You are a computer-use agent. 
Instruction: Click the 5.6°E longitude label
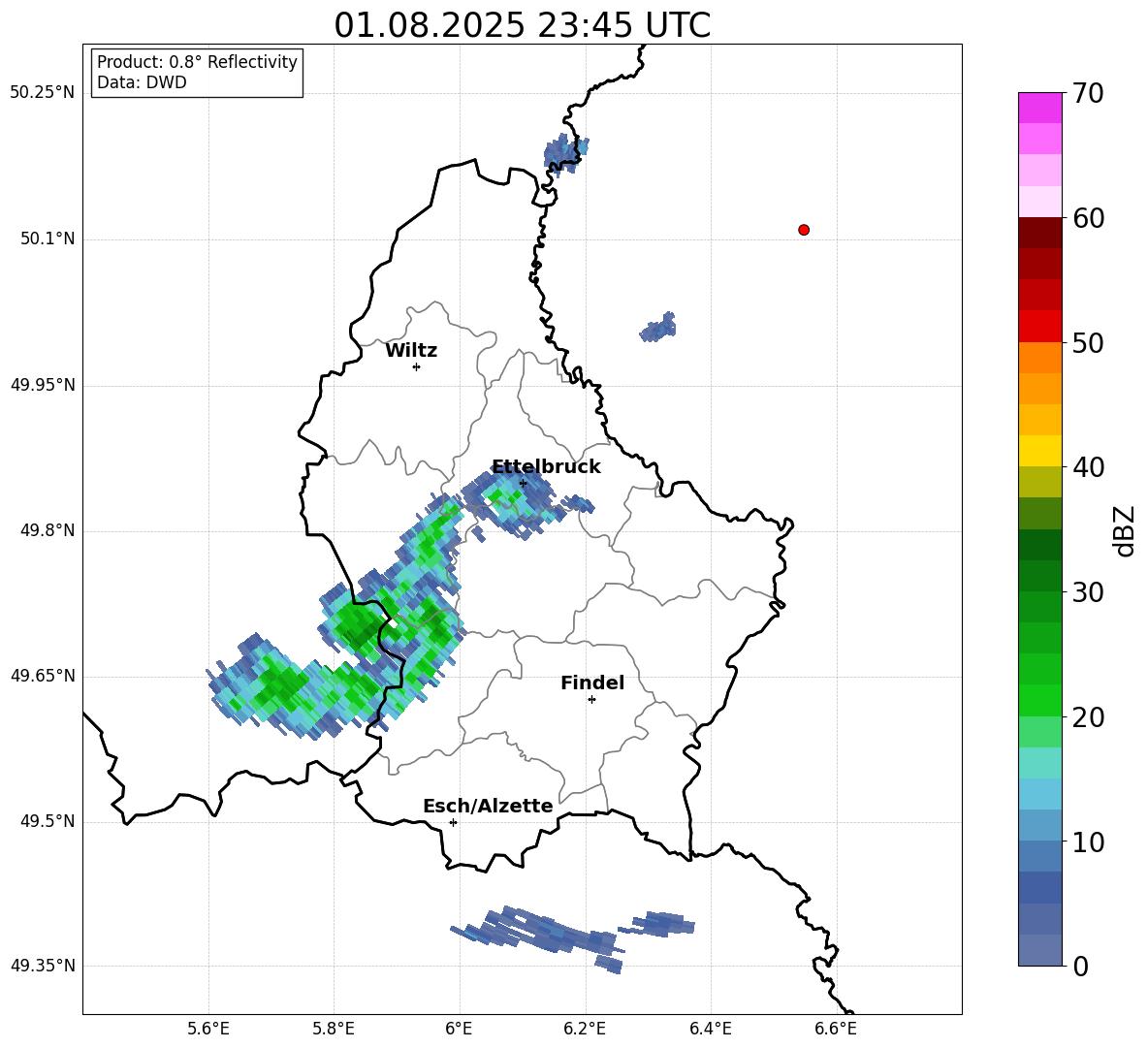click(x=208, y=1029)
